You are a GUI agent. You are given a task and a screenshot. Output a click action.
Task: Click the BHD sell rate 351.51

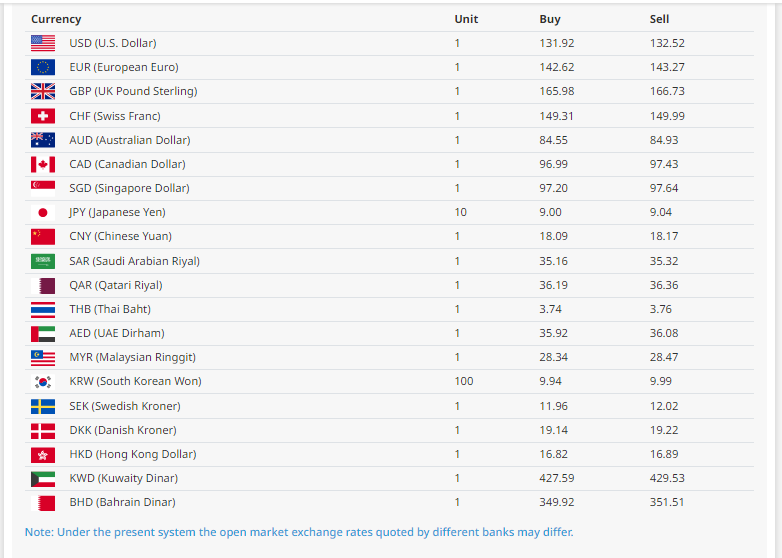point(667,502)
